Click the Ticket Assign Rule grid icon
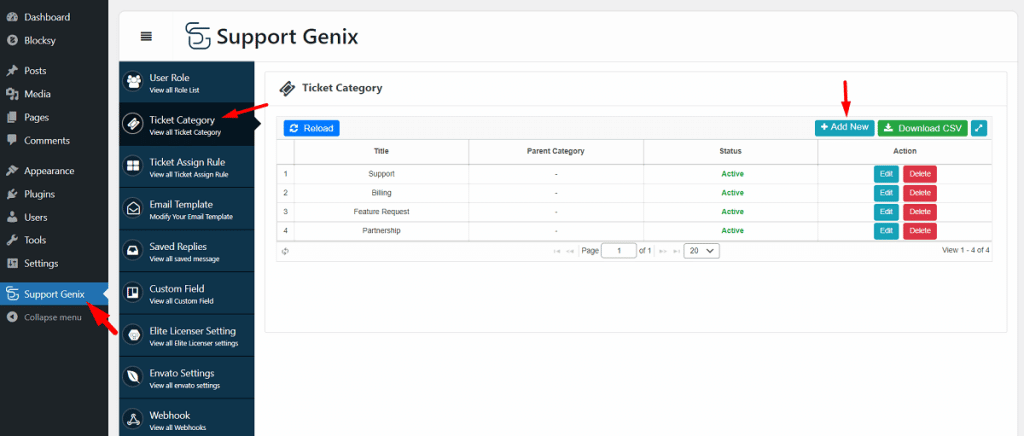 (x=133, y=166)
